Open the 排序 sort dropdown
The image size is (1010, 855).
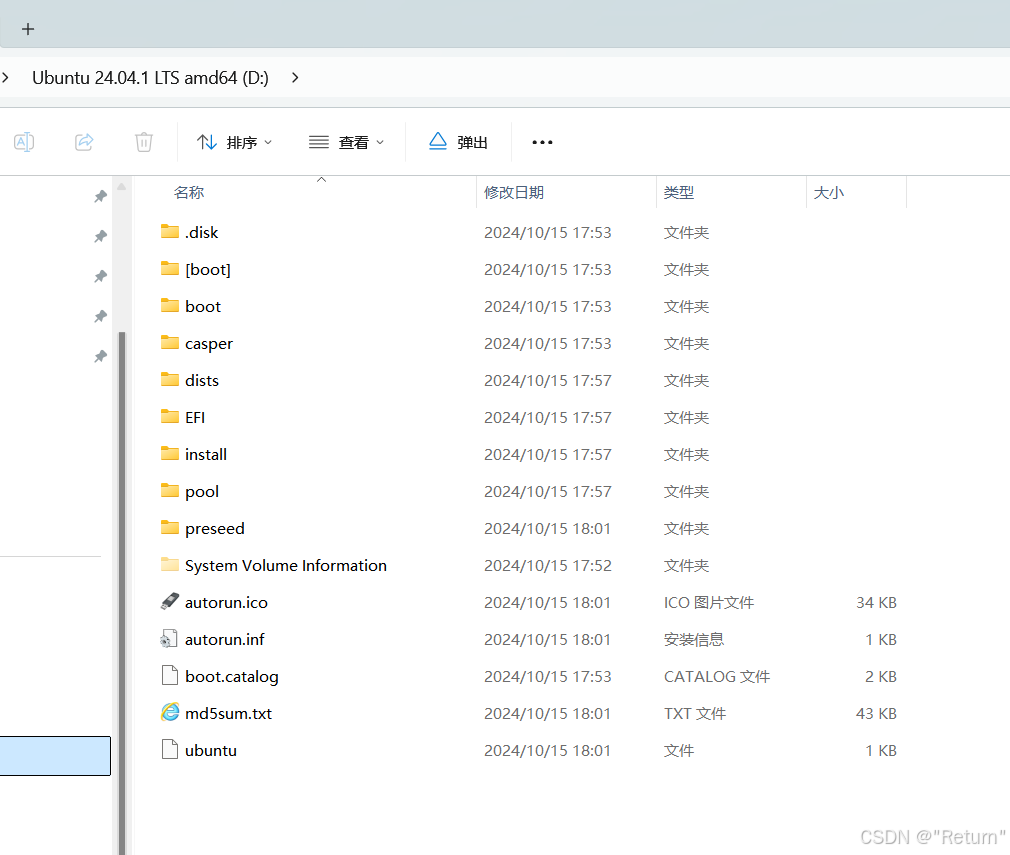click(x=234, y=142)
